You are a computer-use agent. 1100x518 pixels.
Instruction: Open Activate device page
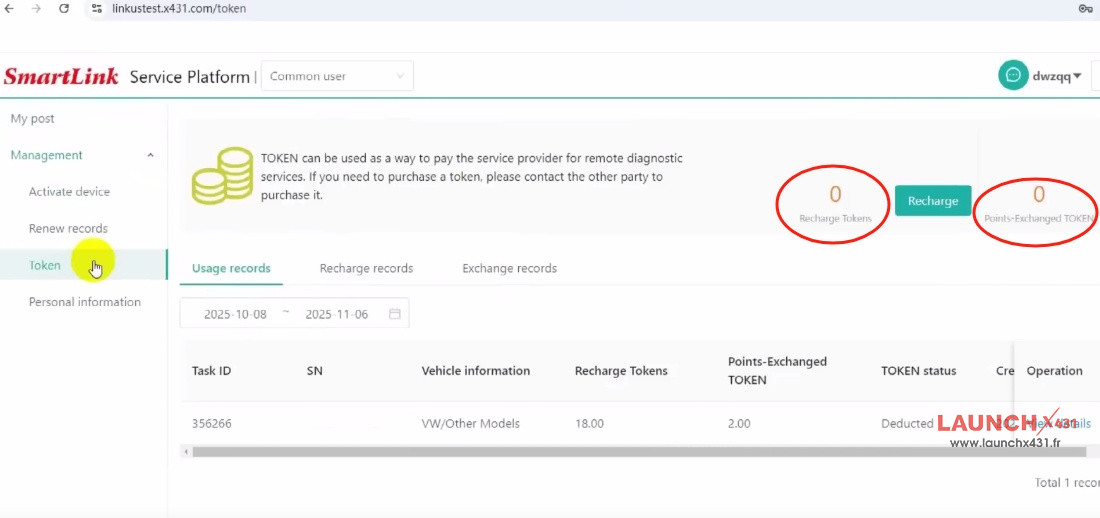point(69,192)
